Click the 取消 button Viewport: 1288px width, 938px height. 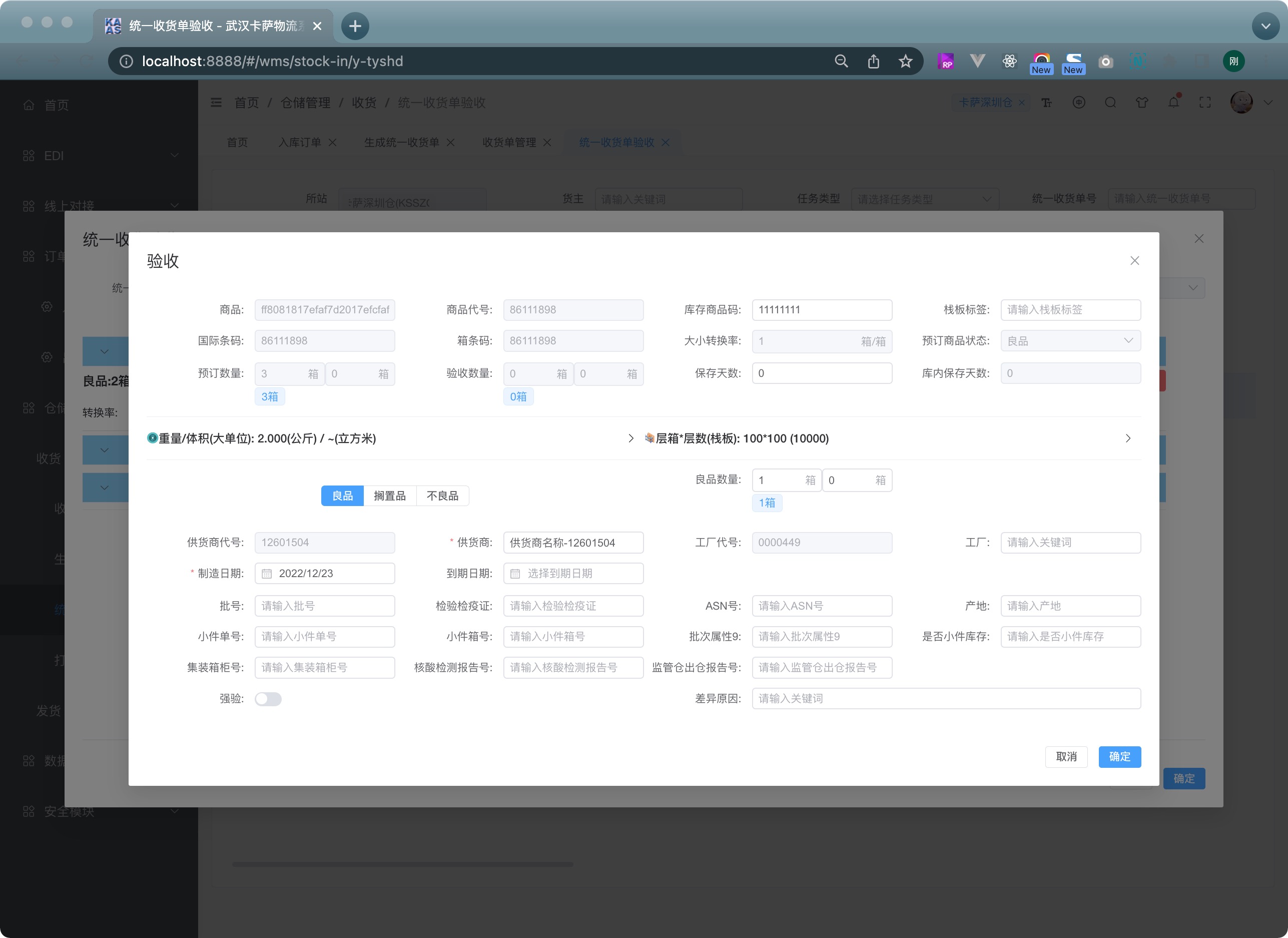pos(1066,757)
